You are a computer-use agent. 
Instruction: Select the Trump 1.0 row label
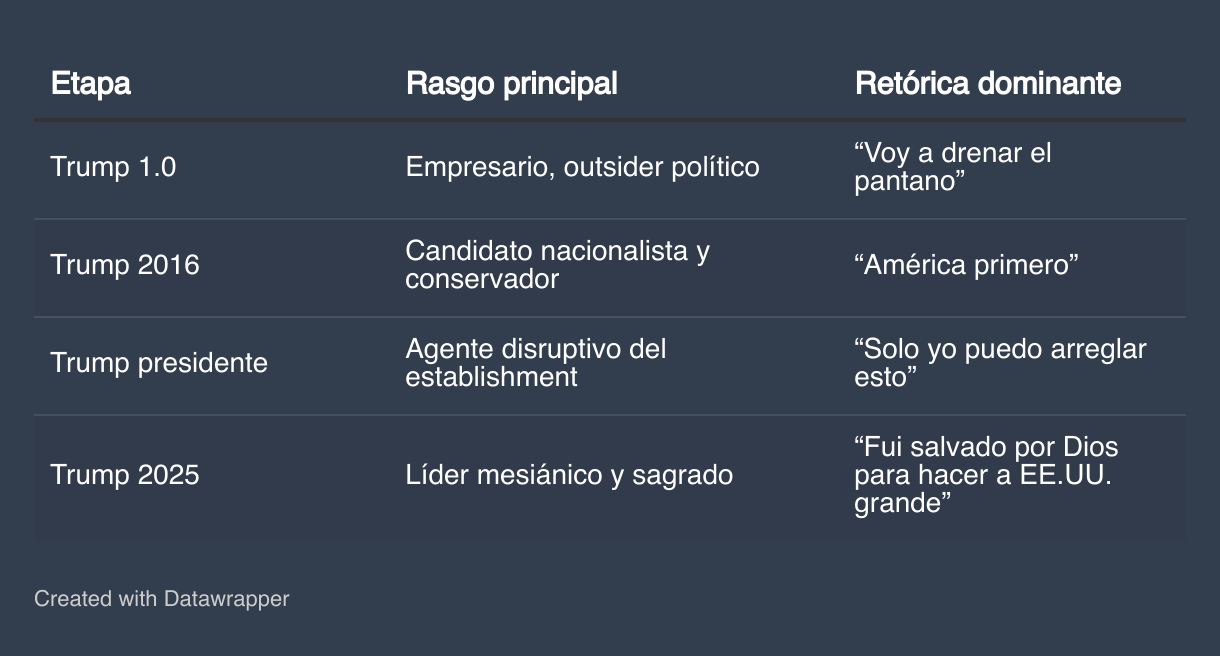[113, 167]
